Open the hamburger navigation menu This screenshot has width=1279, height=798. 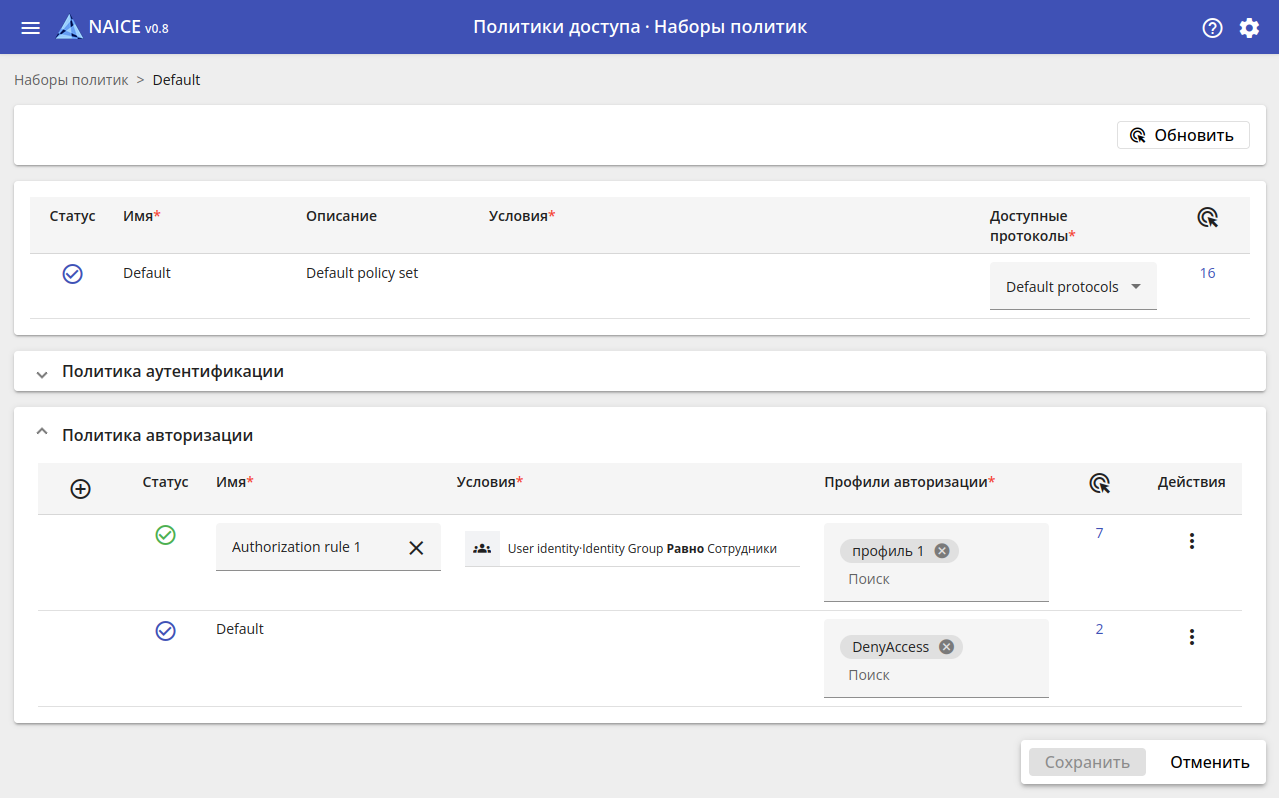coord(31,27)
